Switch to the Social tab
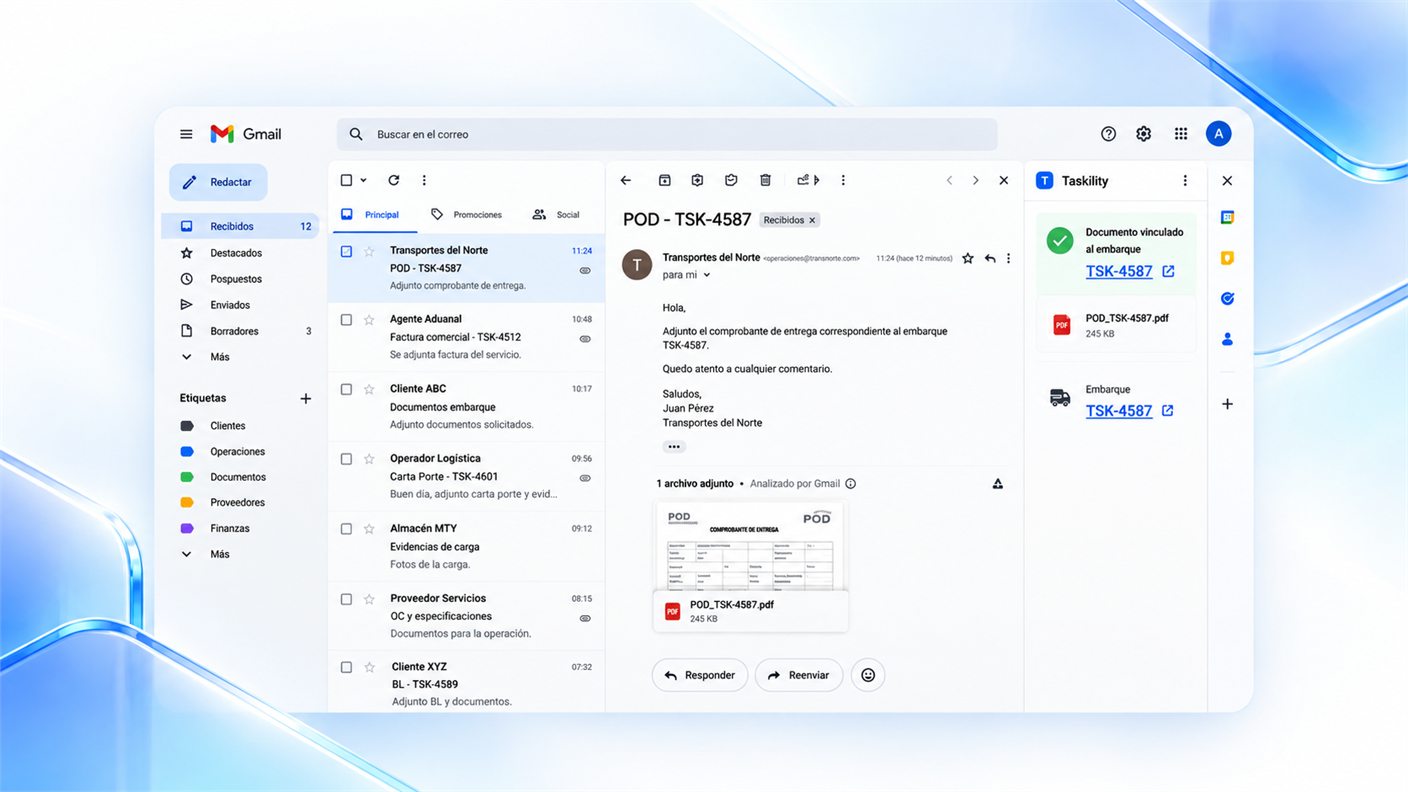1408x792 pixels. 556,214
